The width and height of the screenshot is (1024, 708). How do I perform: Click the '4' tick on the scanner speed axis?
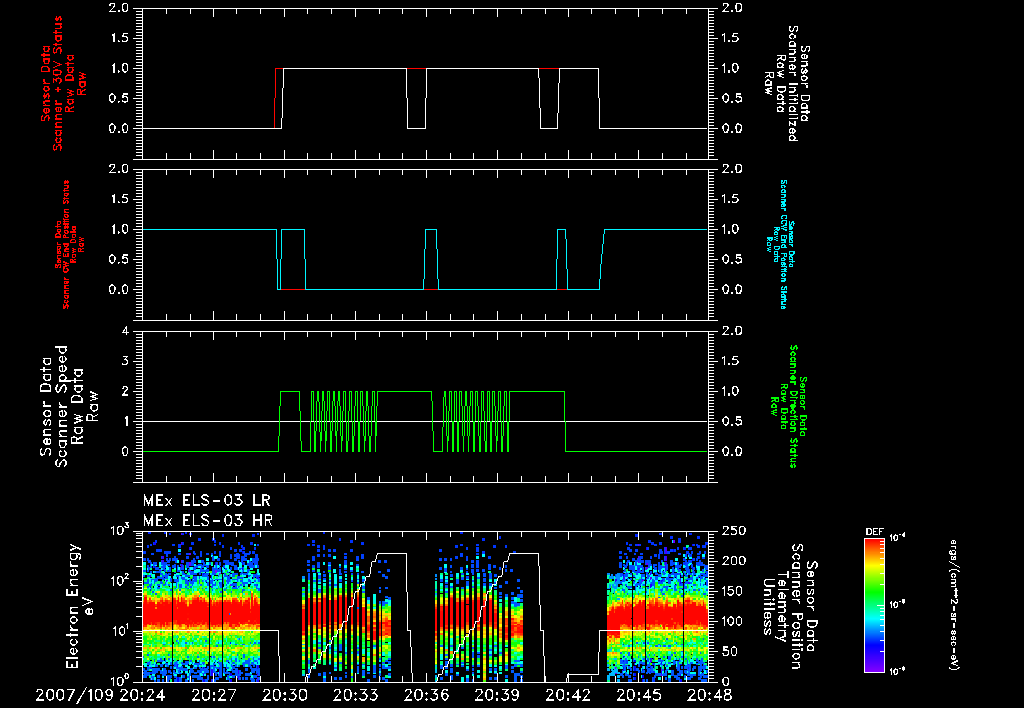tap(126, 331)
